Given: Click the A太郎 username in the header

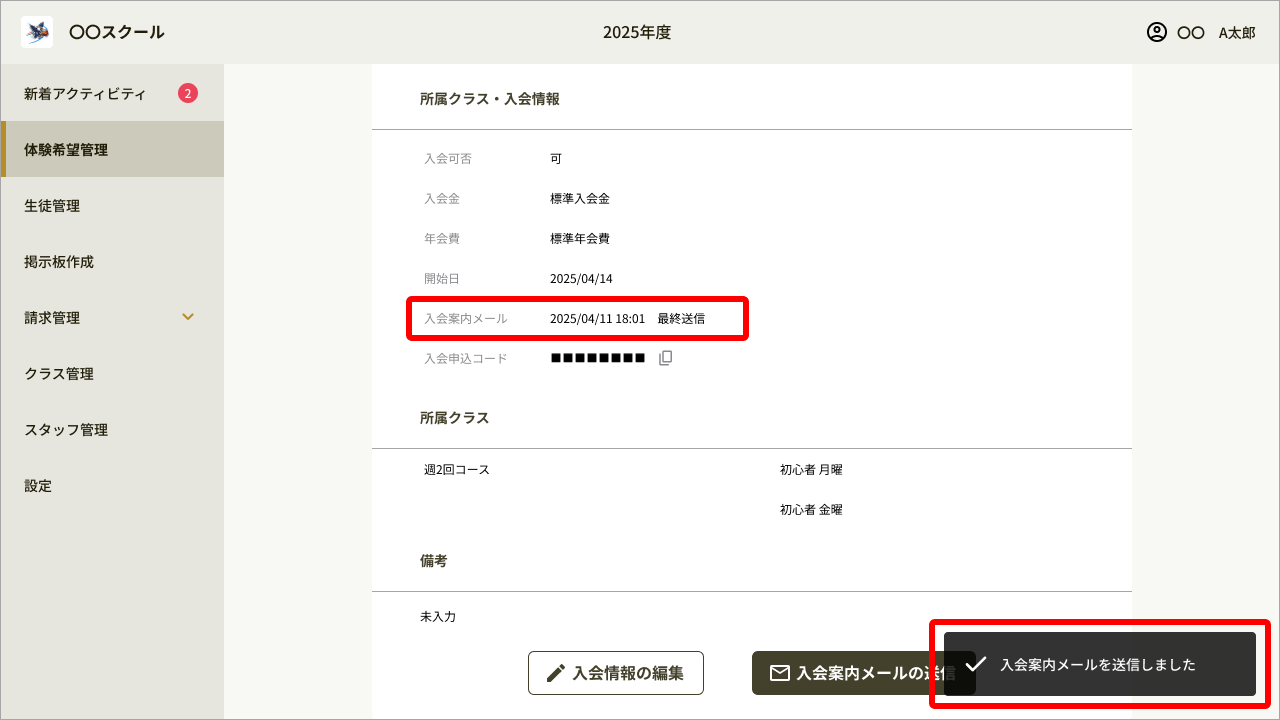Looking at the screenshot, I should (x=1236, y=32).
